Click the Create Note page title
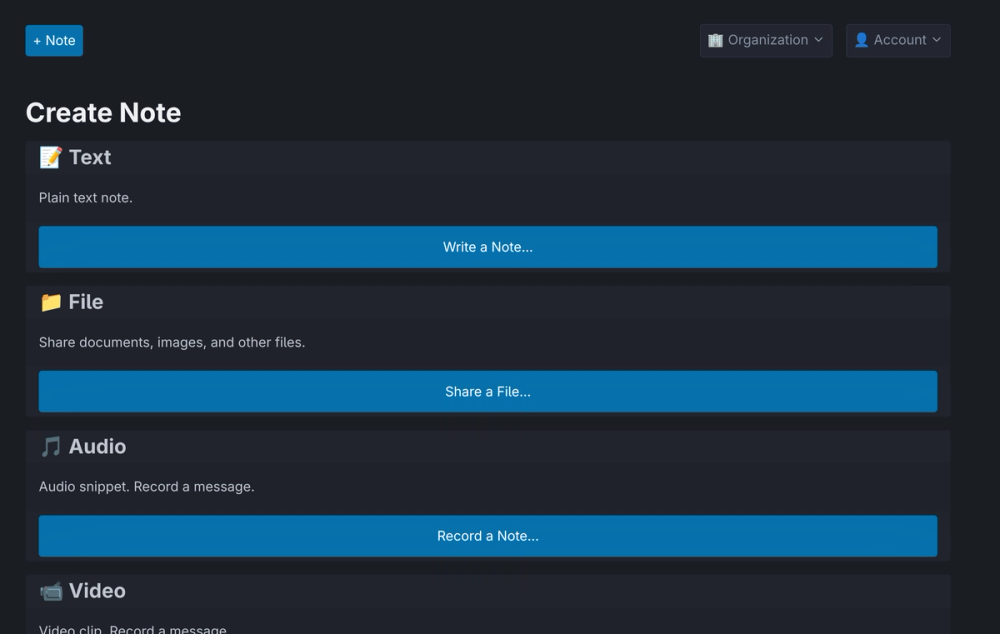Viewport: 1000px width, 634px height. pyautogui.click(x=103, y=113)
